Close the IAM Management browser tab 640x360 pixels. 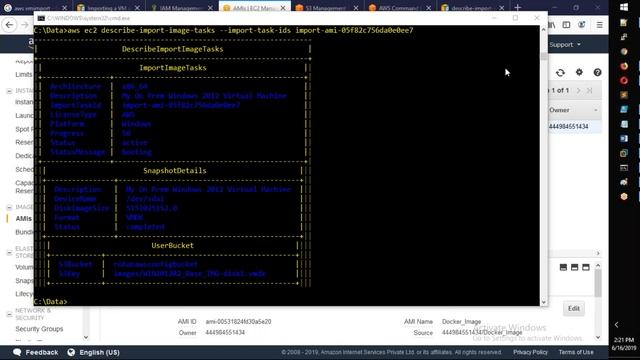[210, 8]
